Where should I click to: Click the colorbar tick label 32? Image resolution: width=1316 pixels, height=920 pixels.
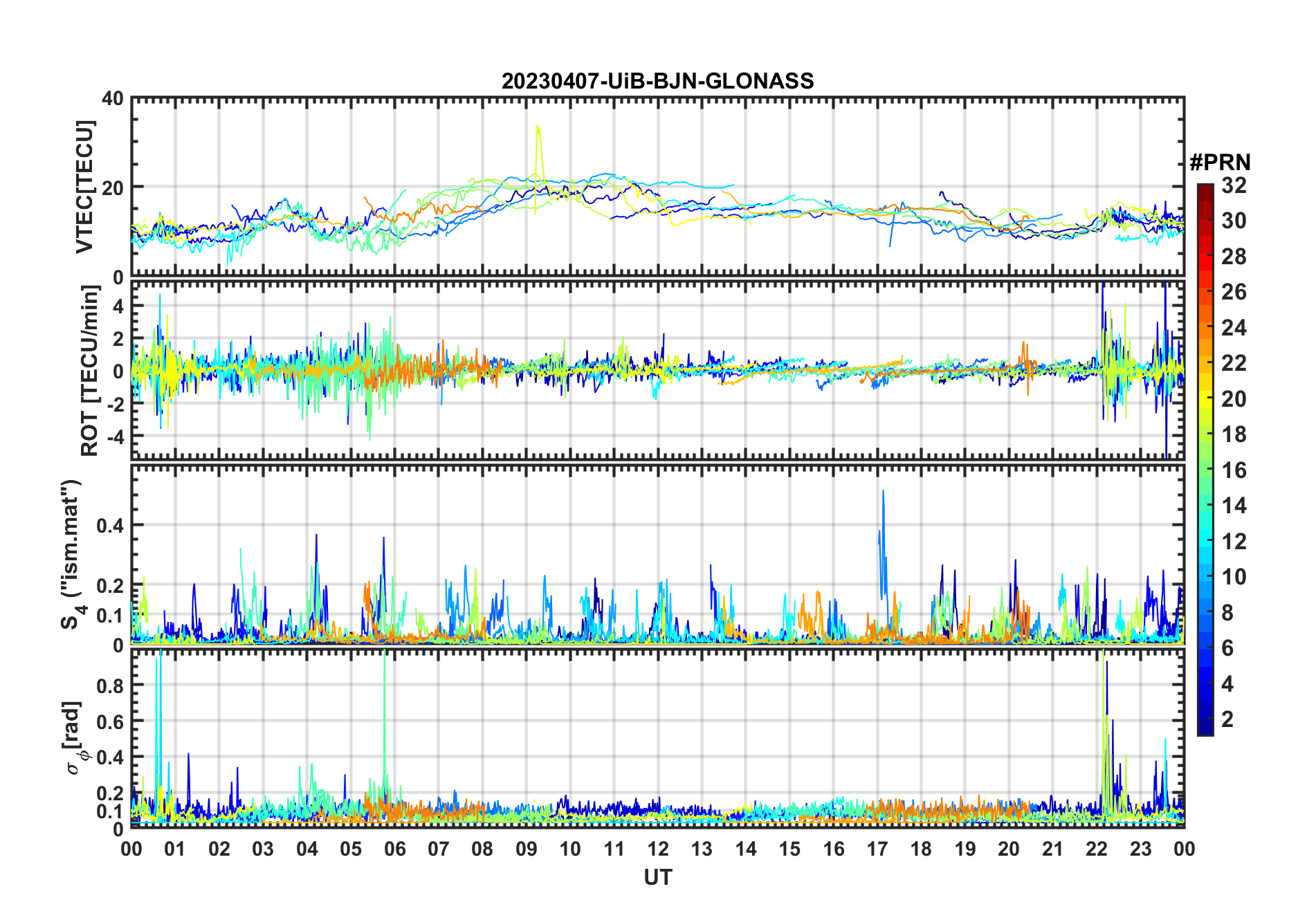coord(1234,185)
